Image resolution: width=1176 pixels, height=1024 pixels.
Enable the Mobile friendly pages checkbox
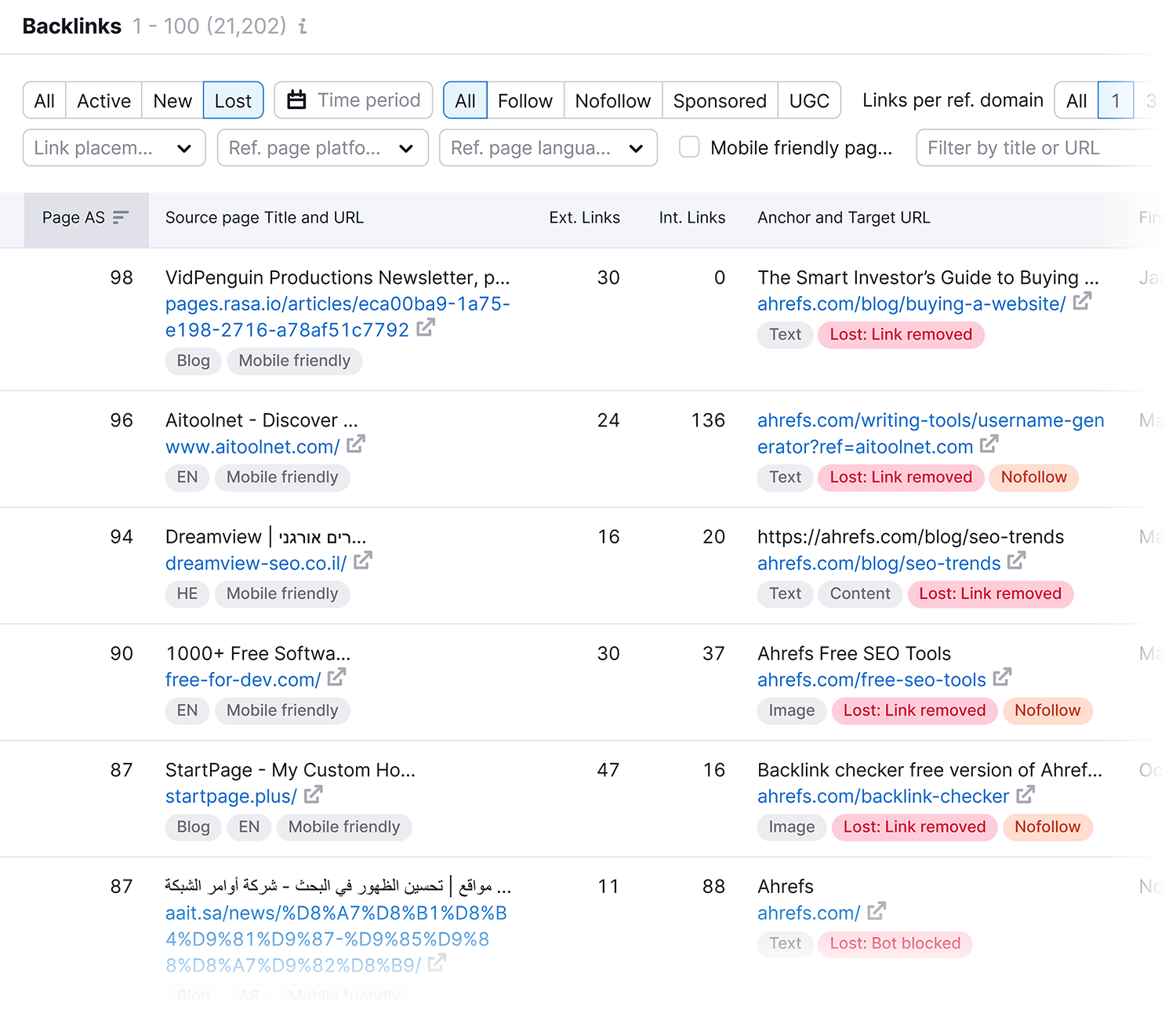point(689,147)
